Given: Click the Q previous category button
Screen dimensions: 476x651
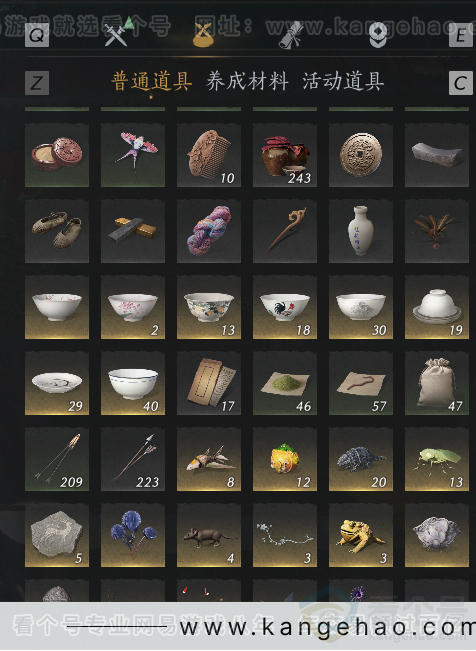Looking at the screenshot, I should (37, 35).
